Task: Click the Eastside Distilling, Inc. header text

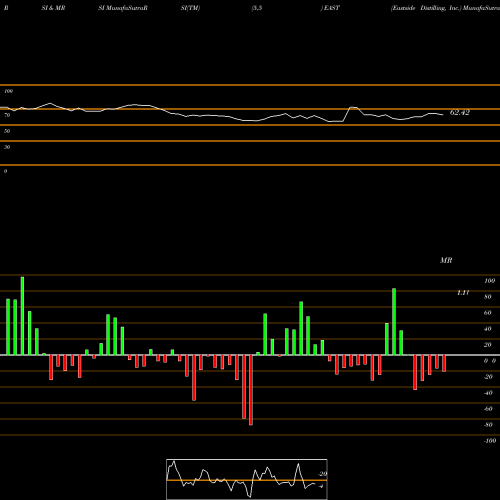Action: coord(426,8)
